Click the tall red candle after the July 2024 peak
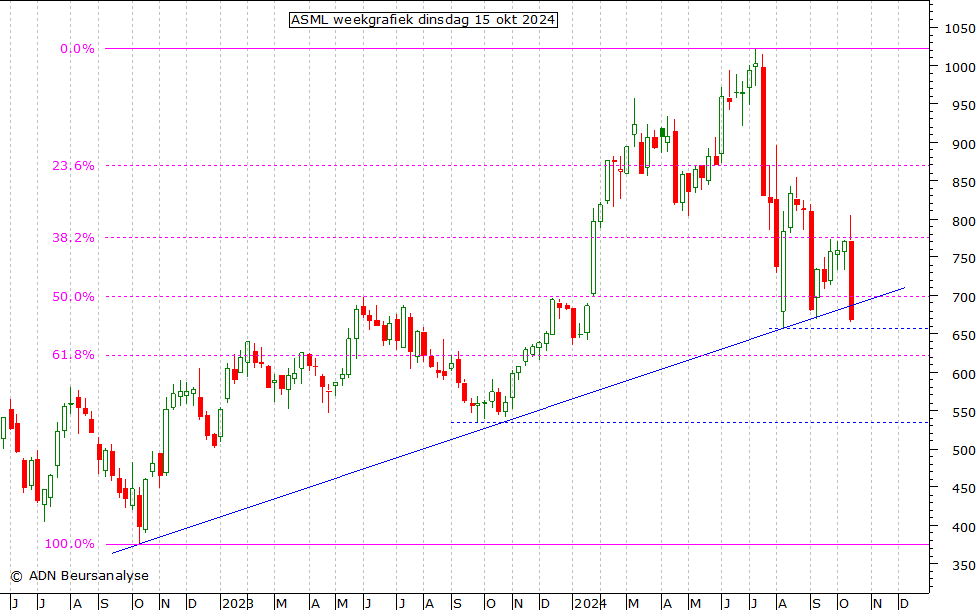The image size is (980, 610). pyautogui.click(x=763, y=131)
